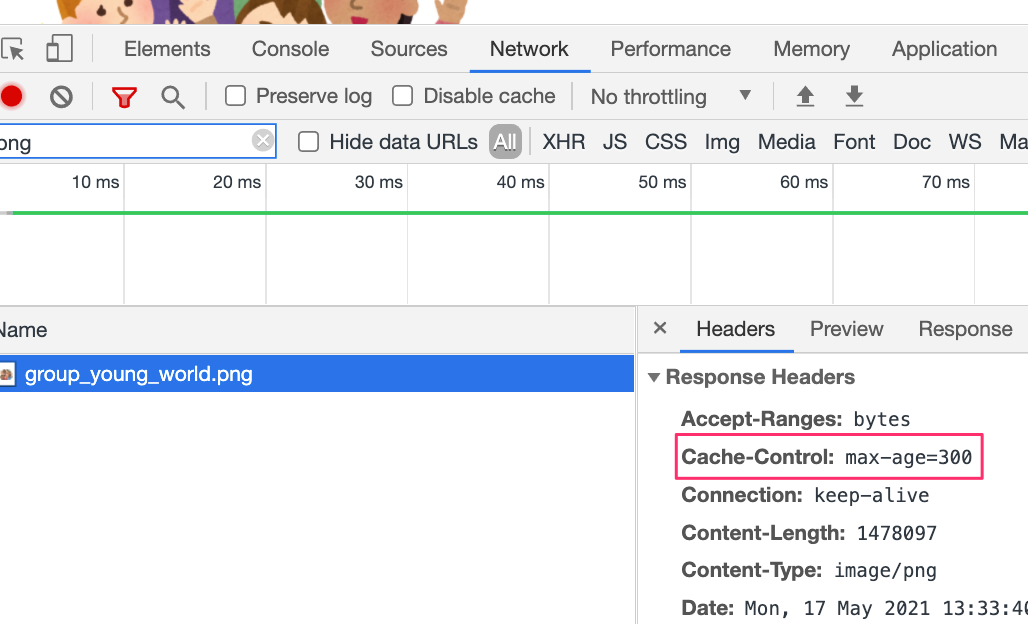Filter requests by Img type
1028x624 pixels.
[722, 142]
